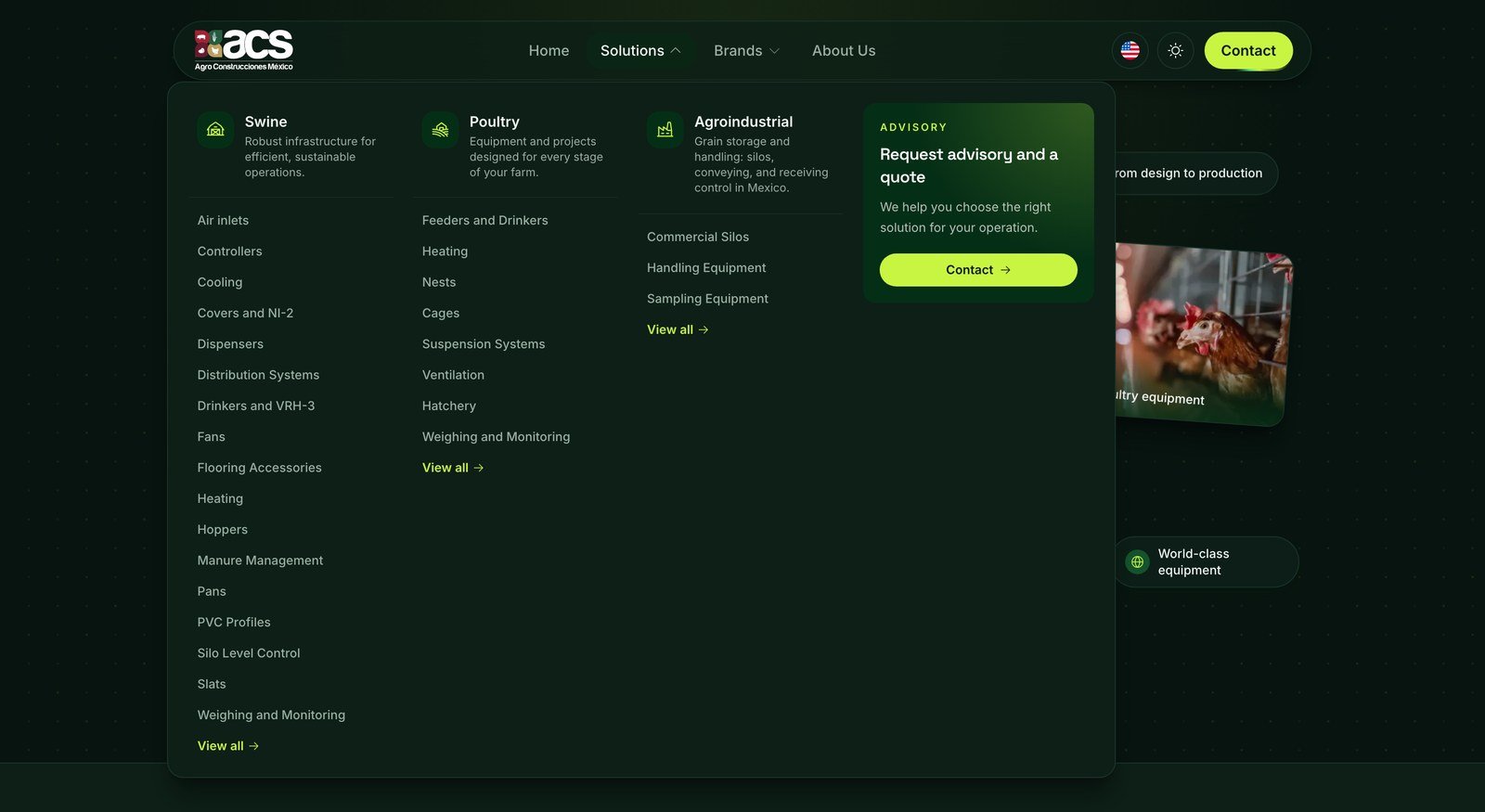Click the poultry equipment chicken image card
The width and height of the screenshot is (1485, 812).
click(1203, 334)
